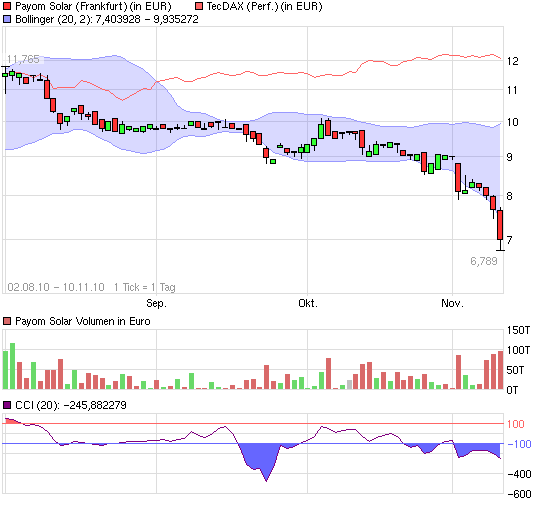Click the -400 CCI axis label
This screenshot has height=515, width=545.
[519, 474]
